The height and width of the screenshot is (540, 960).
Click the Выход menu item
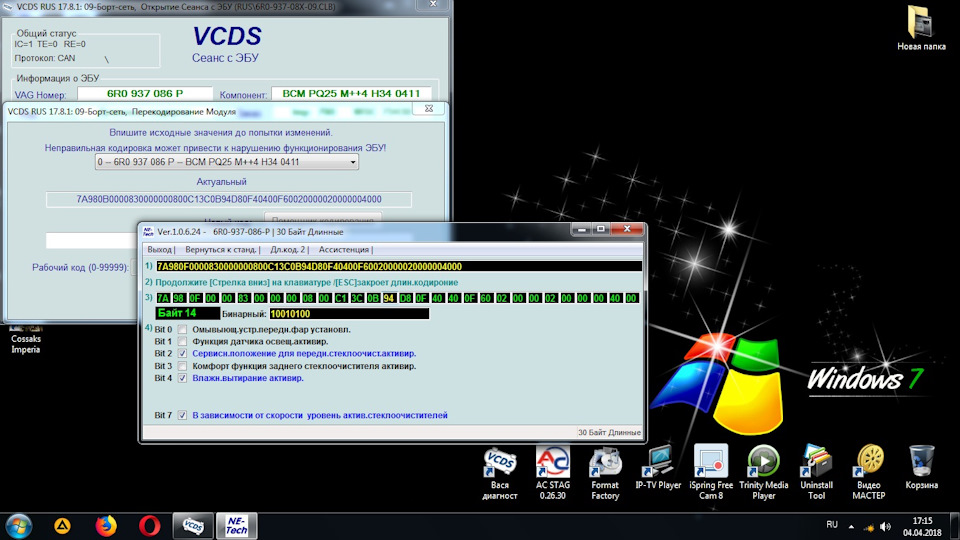click(x=159, y=250)
